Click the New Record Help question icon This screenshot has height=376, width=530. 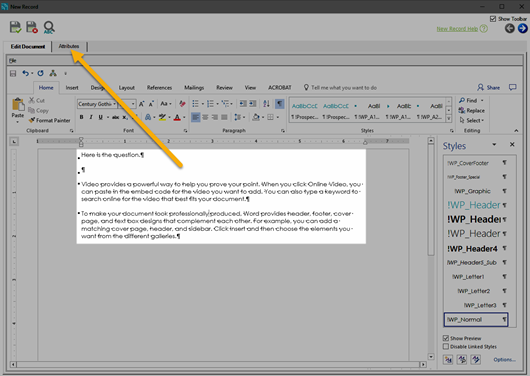[484, 29]
